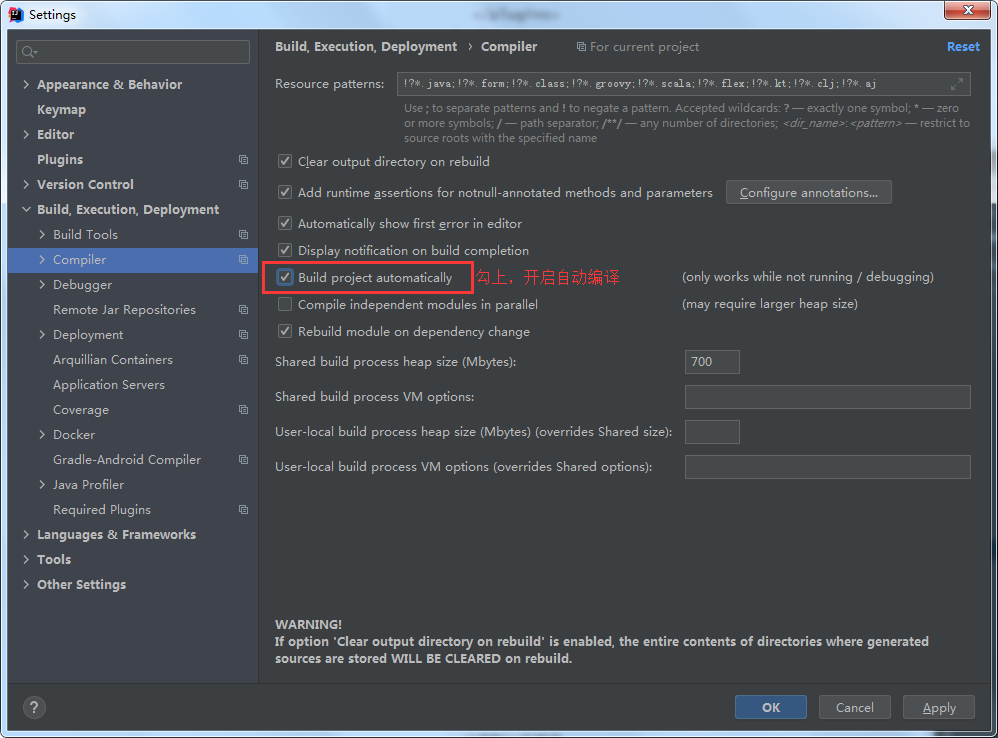This screenshot has width=998, height=738.
Task: Click the Build, Execution, Deployment breadcrumb
Action: point(366,47)
